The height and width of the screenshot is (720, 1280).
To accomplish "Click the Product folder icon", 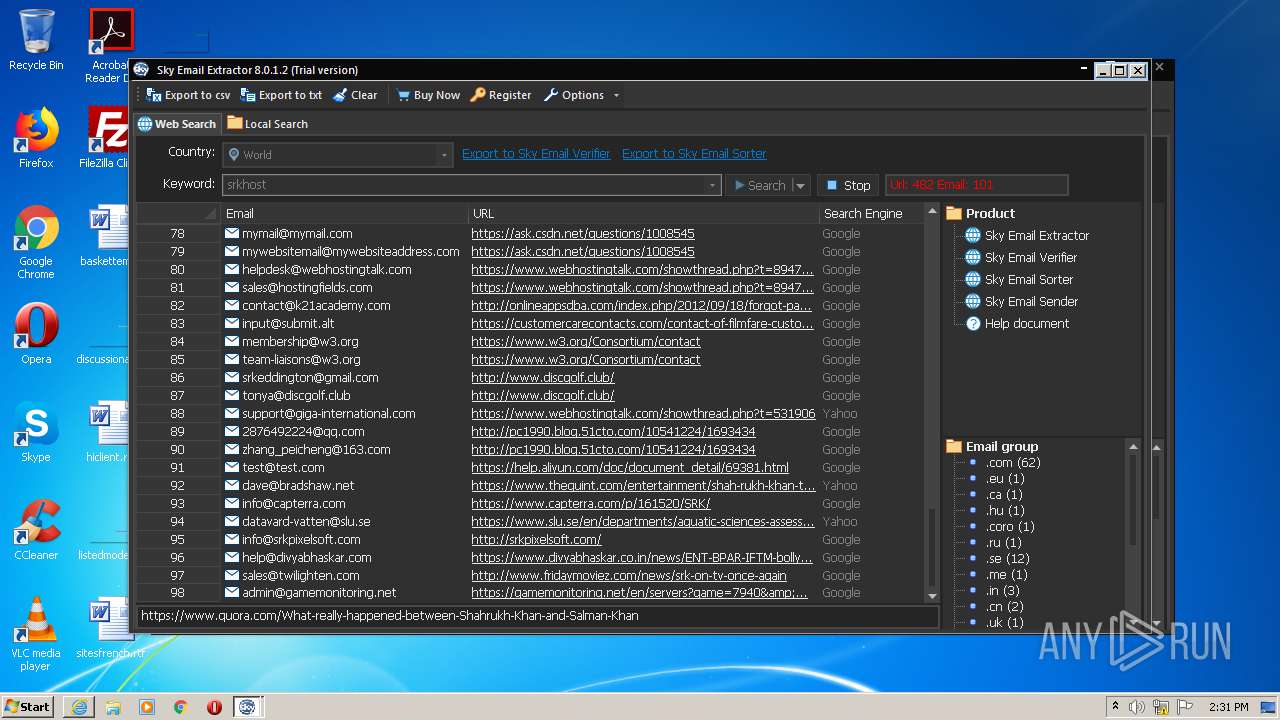I will click(x=953, y=213).
